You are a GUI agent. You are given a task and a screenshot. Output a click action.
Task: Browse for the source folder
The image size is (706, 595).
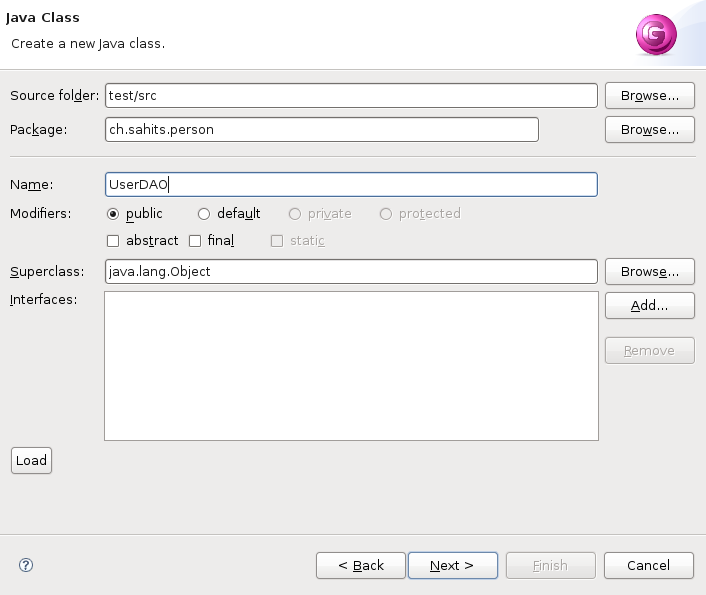pos(649,96)
